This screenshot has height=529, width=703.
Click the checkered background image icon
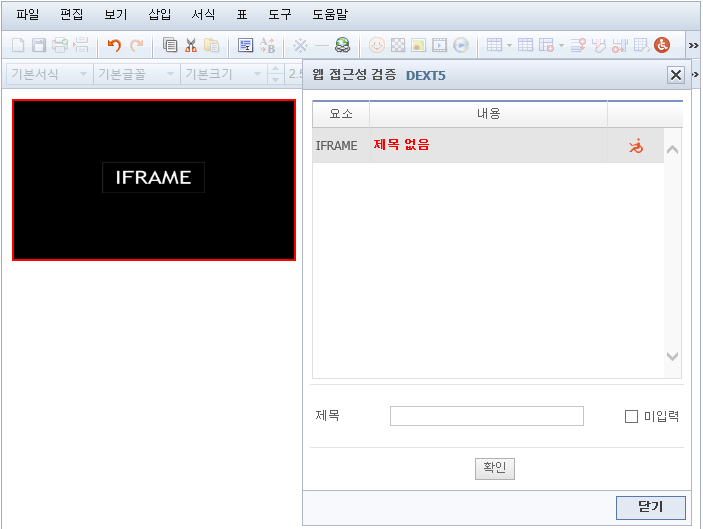pyautogui.click(x=398, y=45)
